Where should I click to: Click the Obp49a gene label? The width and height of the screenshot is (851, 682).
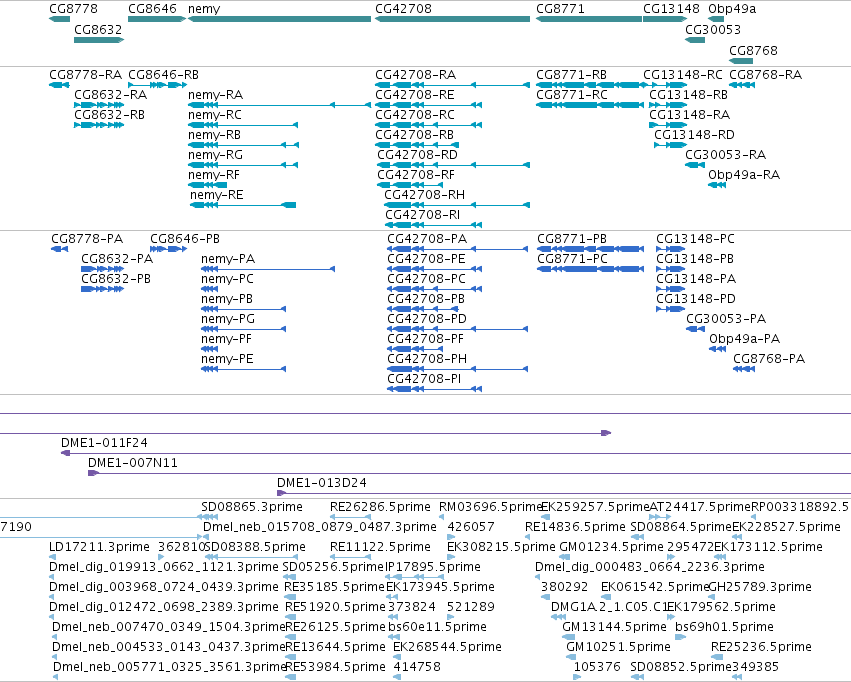(x=732, y=9)
